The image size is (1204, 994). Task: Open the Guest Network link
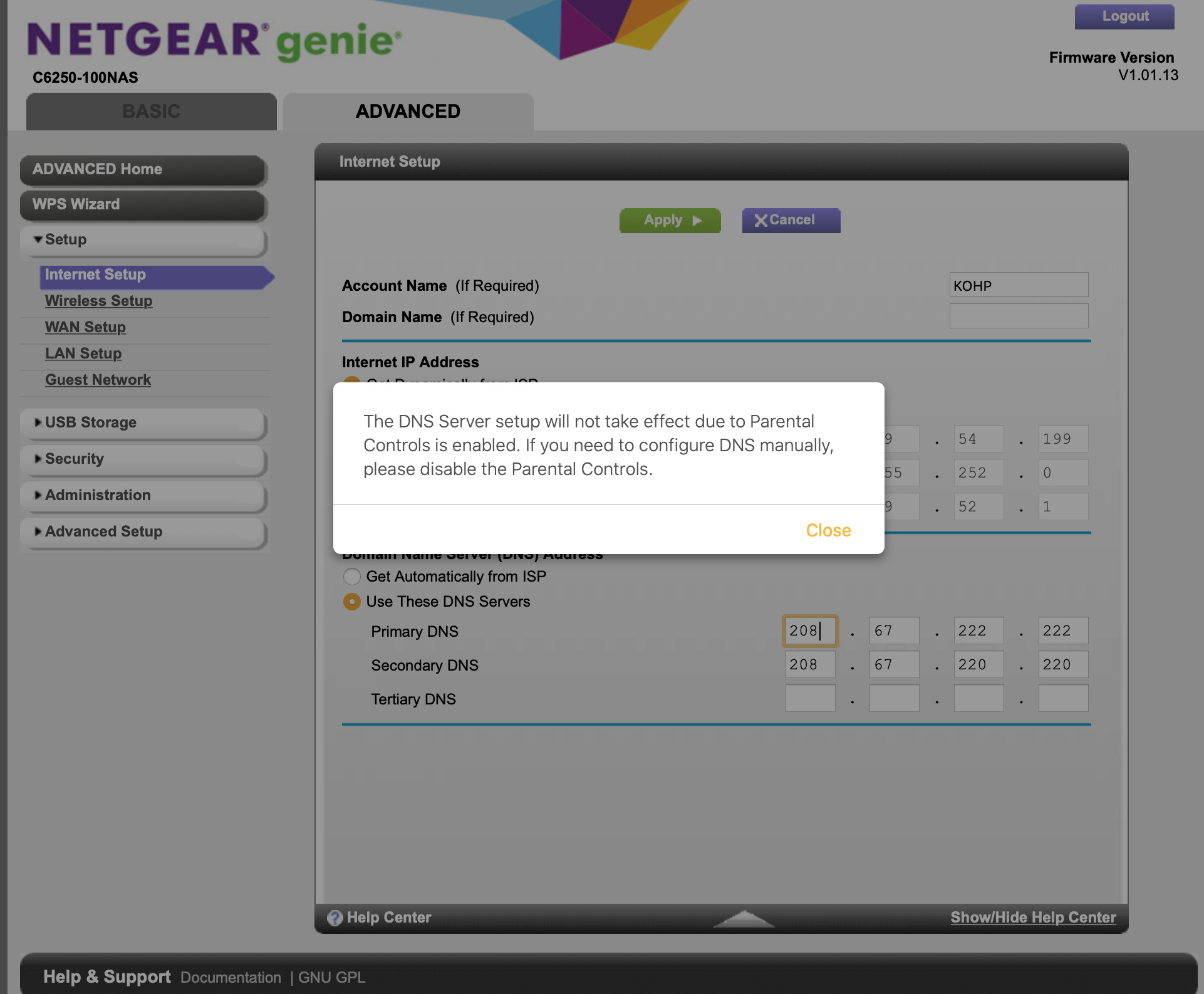(98, 380)
